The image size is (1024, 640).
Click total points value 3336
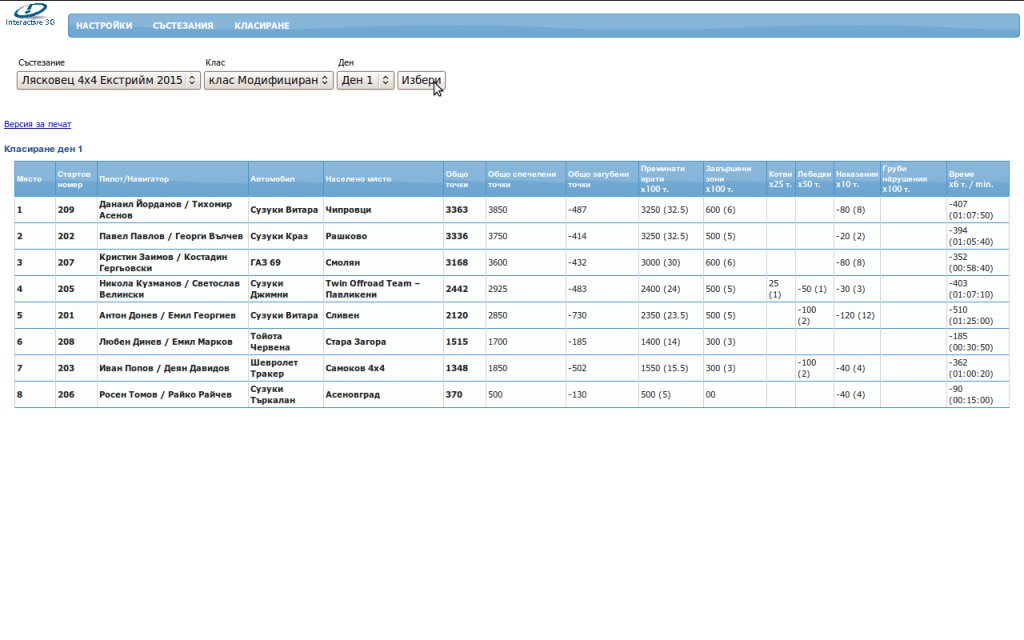click(x=456, y=236)
